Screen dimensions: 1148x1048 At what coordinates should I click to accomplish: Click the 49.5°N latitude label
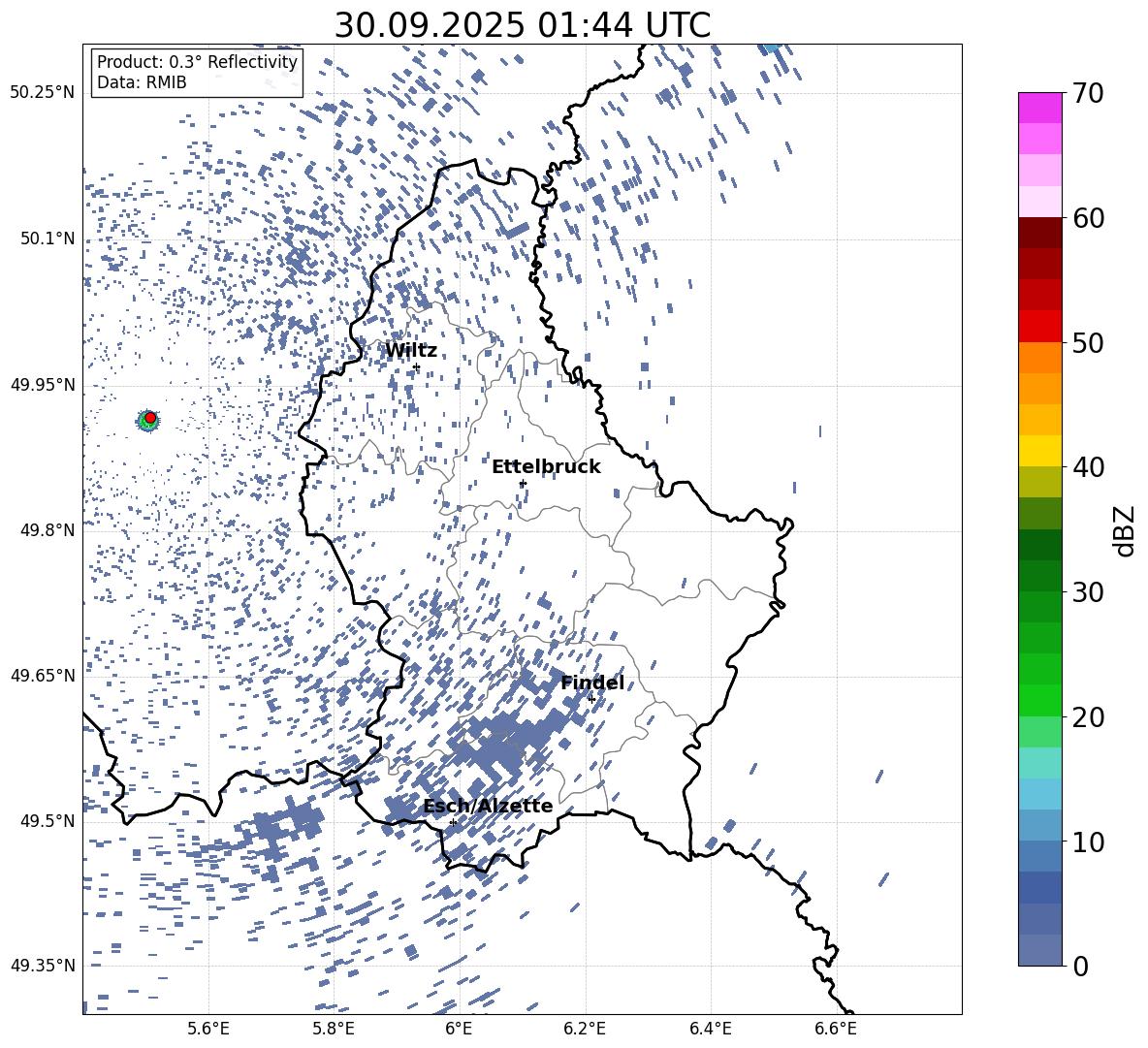48,821
